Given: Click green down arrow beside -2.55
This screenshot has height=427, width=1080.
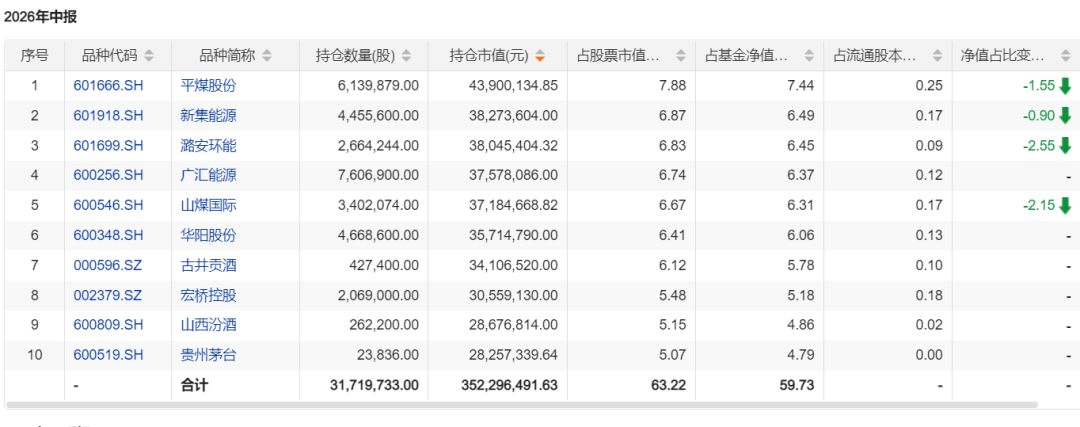Looking at the screenshot, I should [x=1066, y=146].
